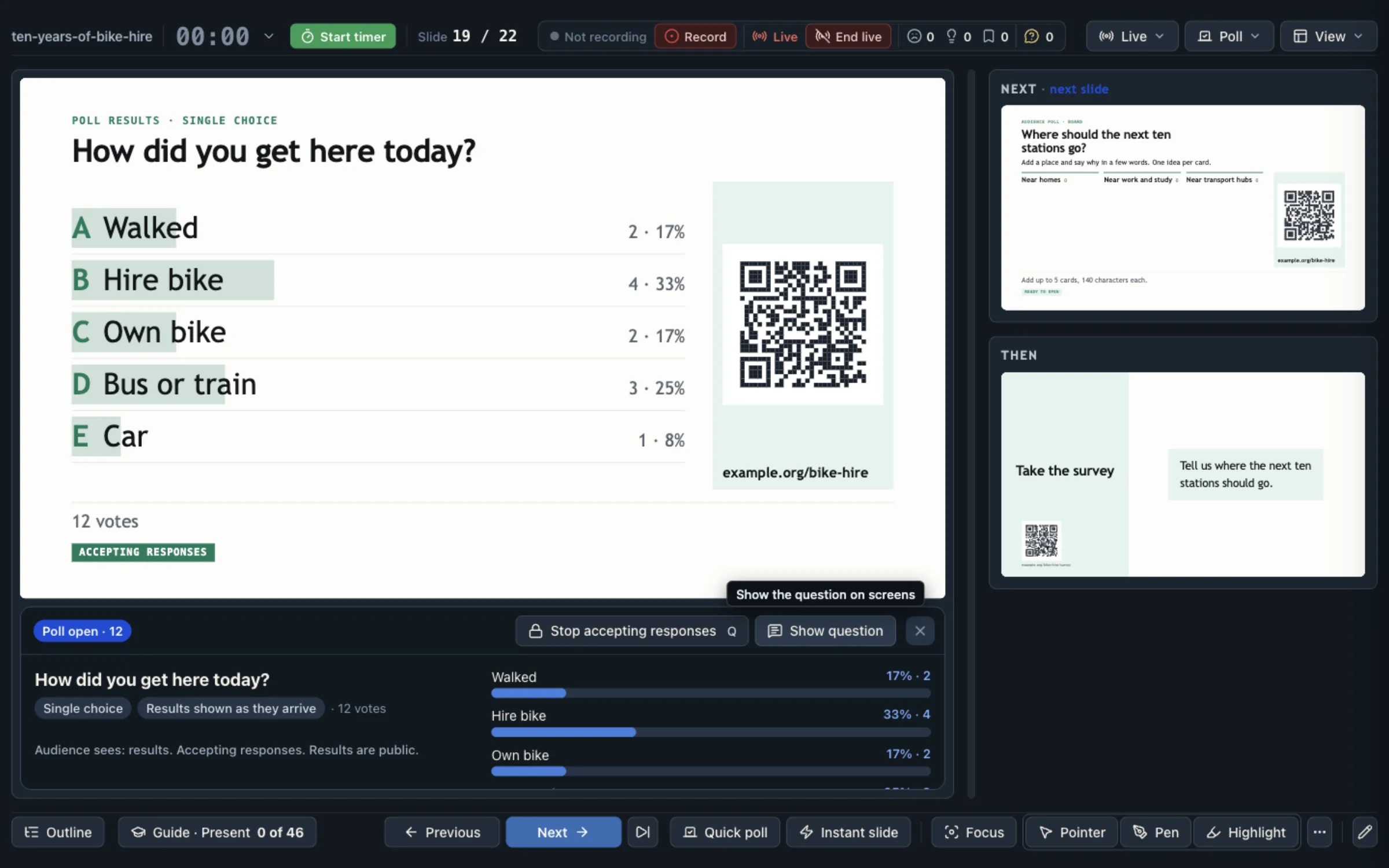
Task: Toggle Stop accepting responses
Action: [x=632, y=631]
